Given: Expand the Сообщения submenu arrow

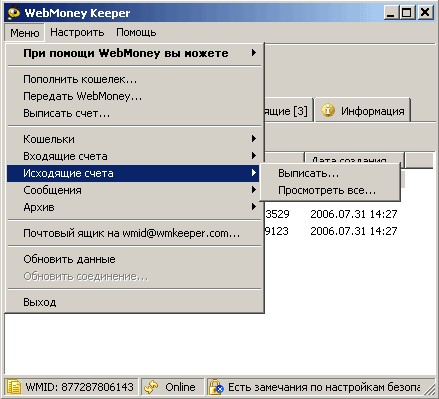Looking at the screenshot, I should coord(254,190).
